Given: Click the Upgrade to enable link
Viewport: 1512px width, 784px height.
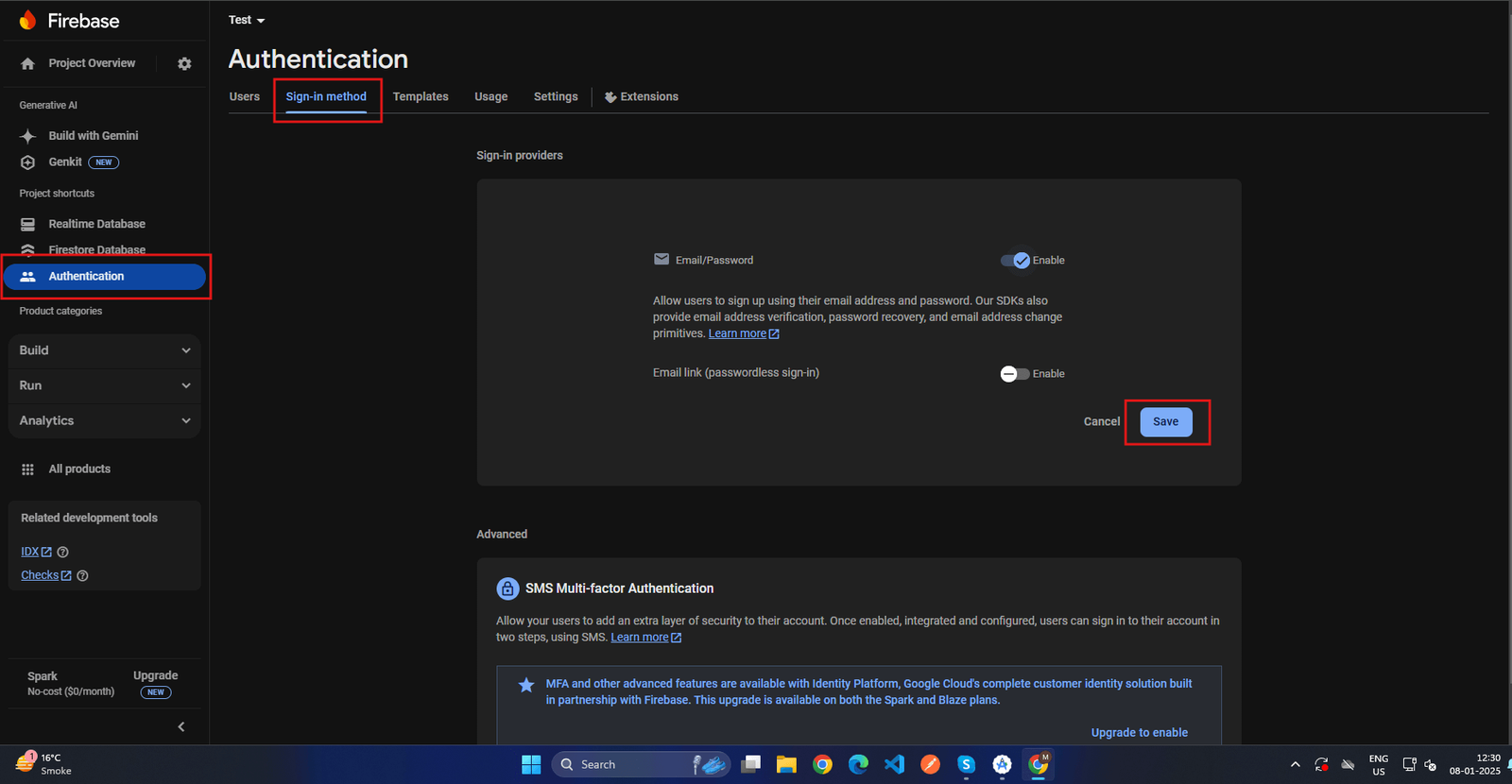Looking at the screenshot, I should tap(1139, 732).
